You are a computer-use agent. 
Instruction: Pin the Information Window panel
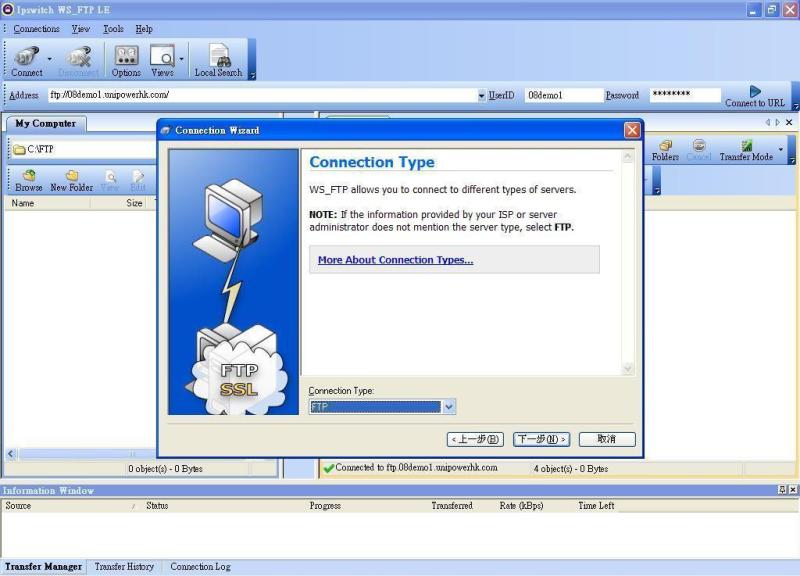(x=782, y=490)
